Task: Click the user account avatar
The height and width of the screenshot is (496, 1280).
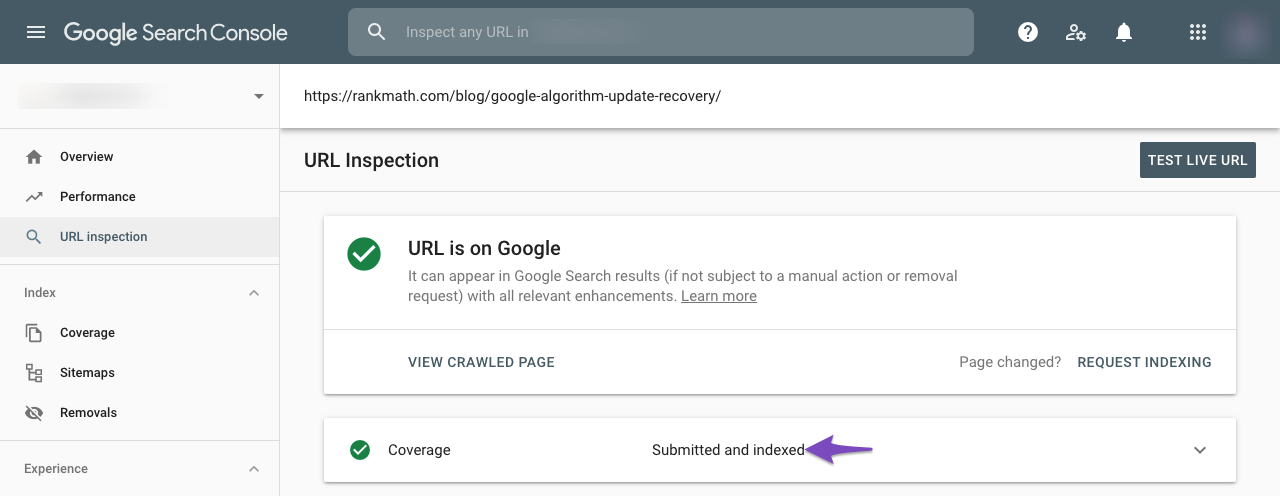Action: tap(1247, 32)
